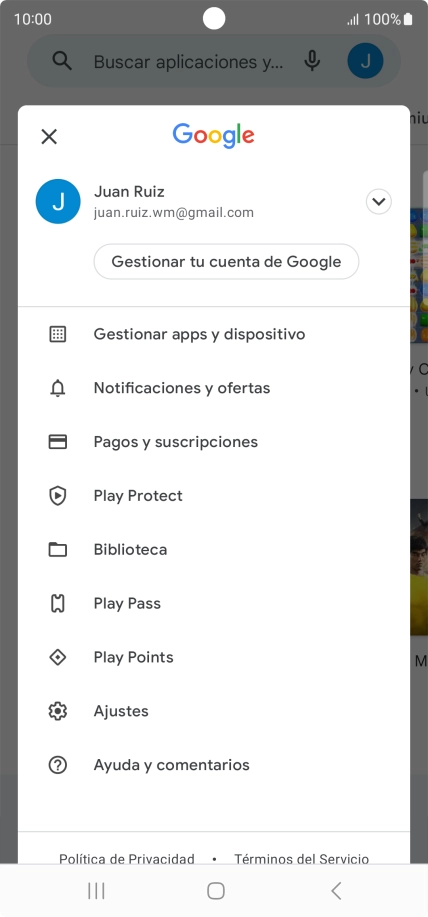
Task: Tap the Ajustes gear icon
Action: pyautogui.click(x=57, y=711)
